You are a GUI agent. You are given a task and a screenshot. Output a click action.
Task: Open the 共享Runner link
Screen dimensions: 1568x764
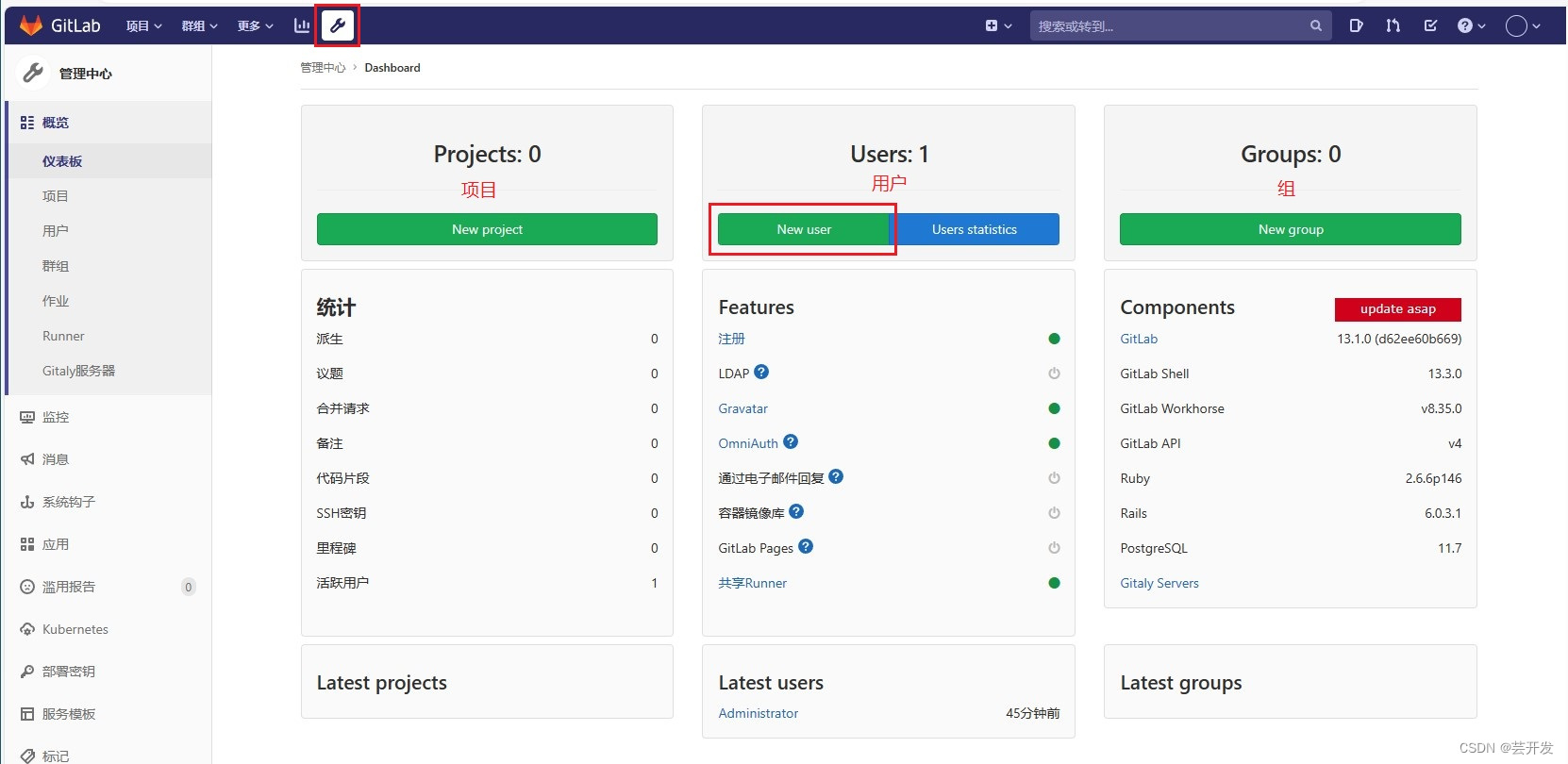pos(753,583)
